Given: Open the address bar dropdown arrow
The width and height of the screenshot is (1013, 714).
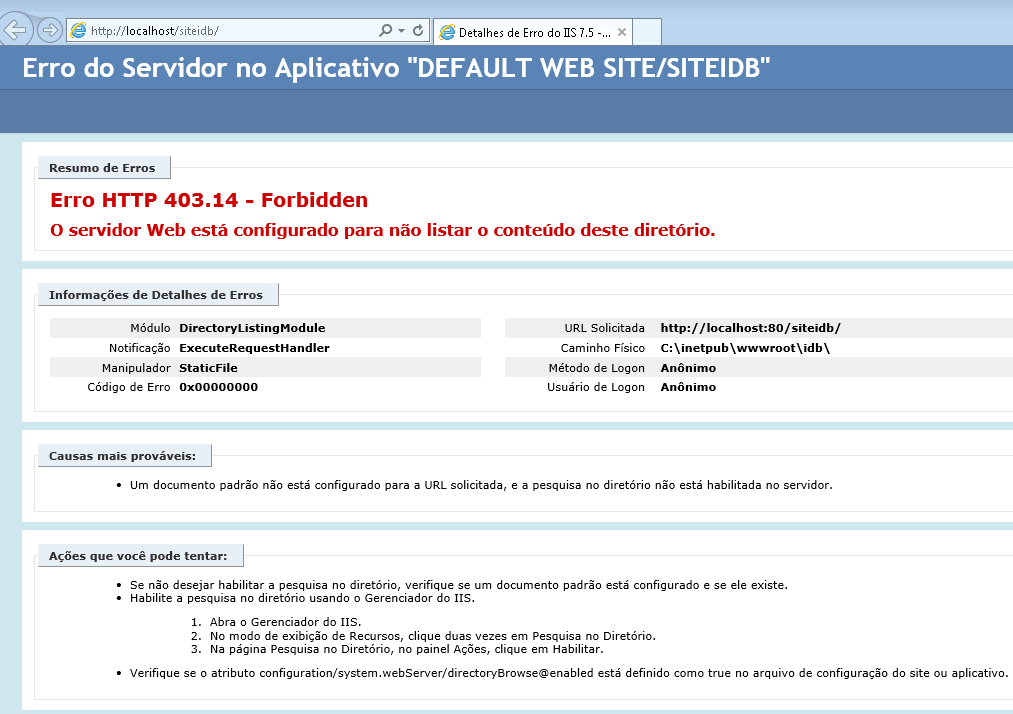Looking at the screenshot, I should coord(401,30).
